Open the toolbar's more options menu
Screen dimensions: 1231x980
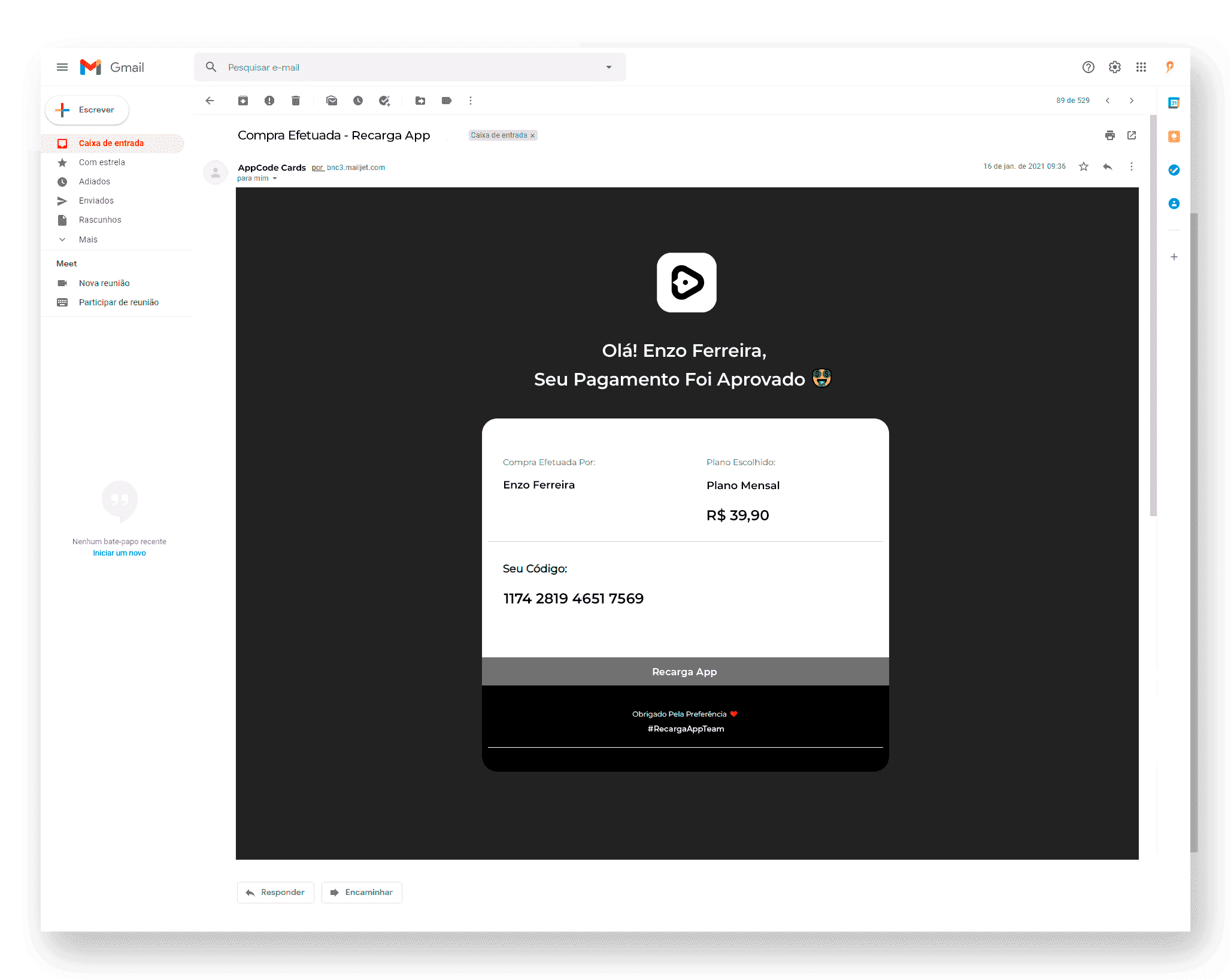coord(471,101)
